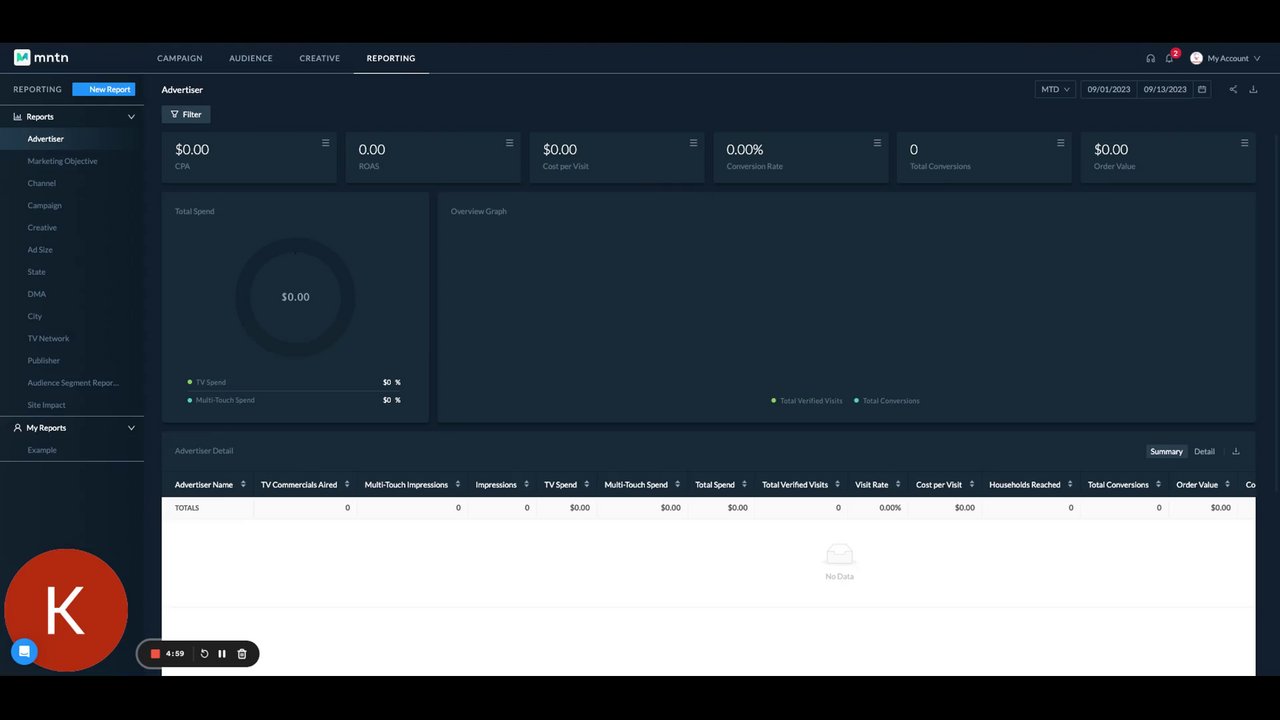
Task: Open the Publisher report
Action: tap(44, 360)
